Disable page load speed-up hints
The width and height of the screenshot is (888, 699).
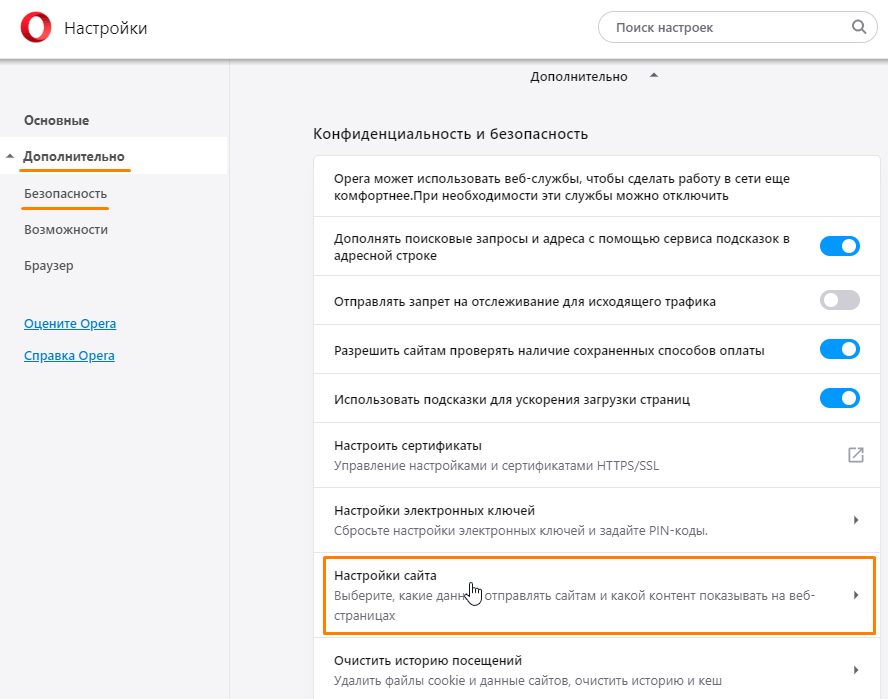[x=839, y=397]
